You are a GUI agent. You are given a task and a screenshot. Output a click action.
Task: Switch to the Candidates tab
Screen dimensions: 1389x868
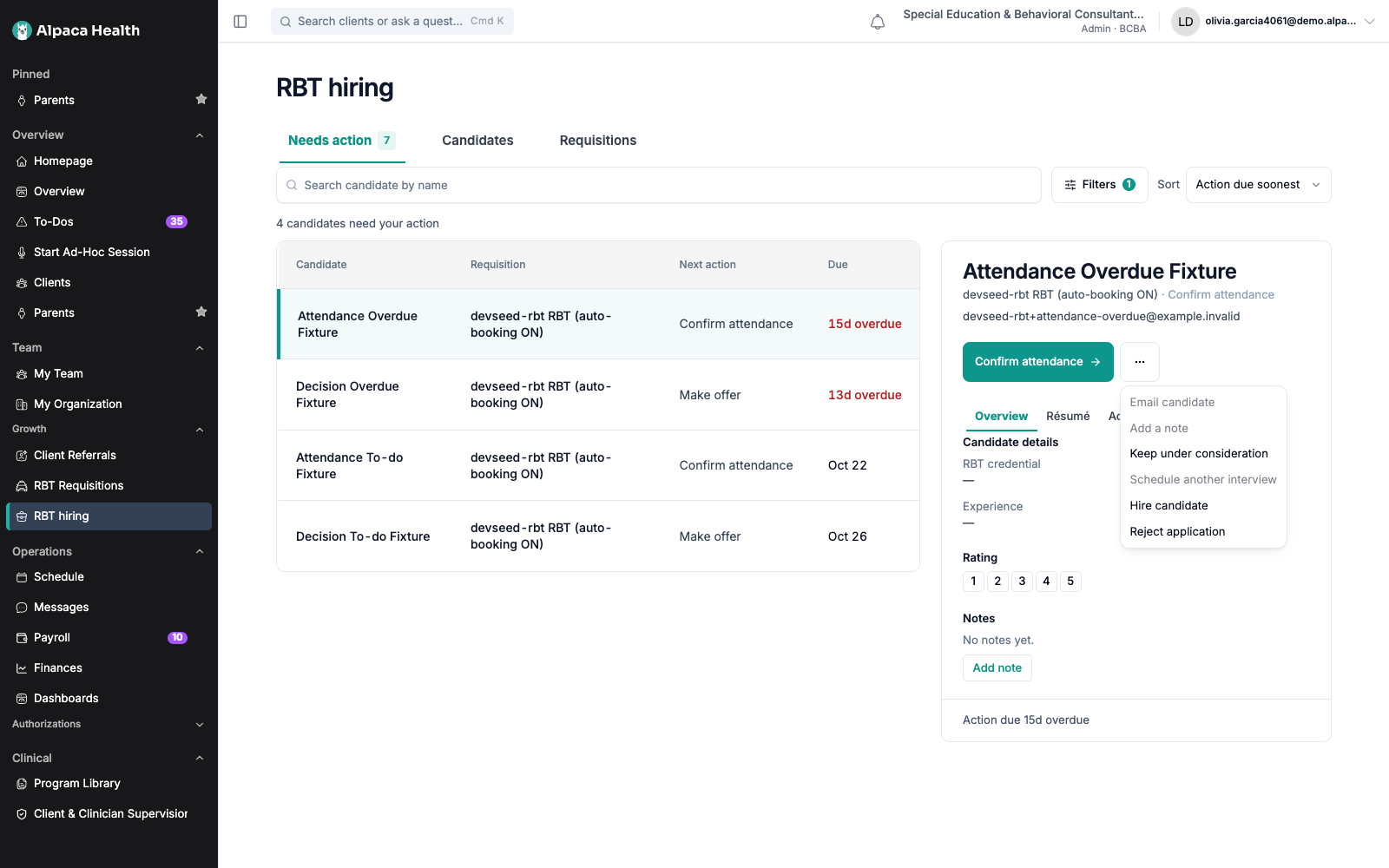[477, 141]
